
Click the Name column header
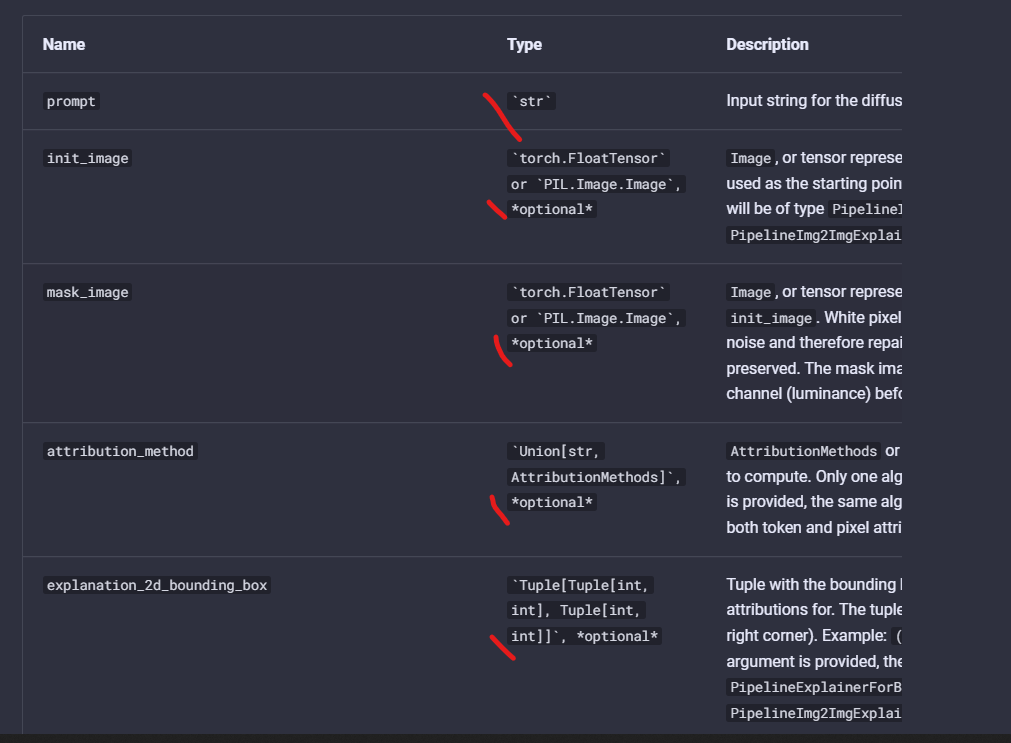(64, 45)
